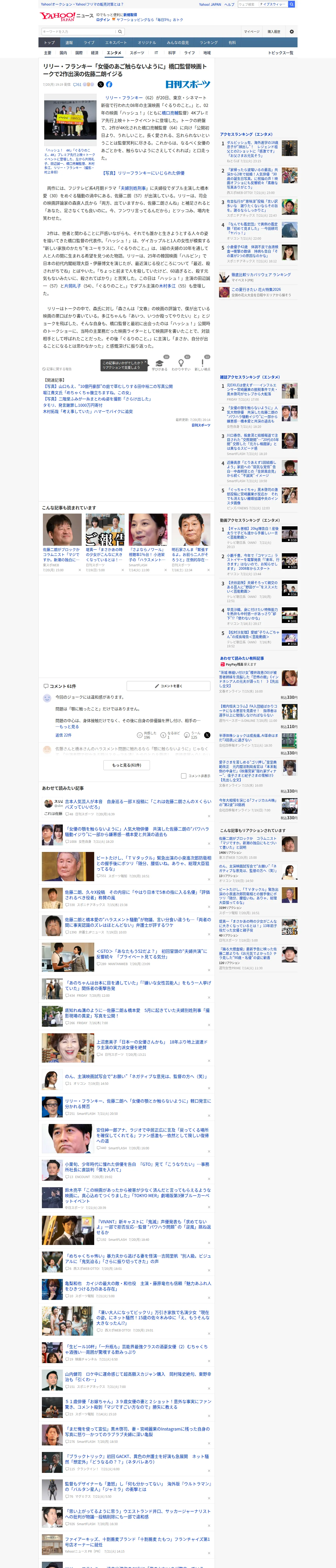Open the ご報告 recommended article thumbnail

click(105, 529)
